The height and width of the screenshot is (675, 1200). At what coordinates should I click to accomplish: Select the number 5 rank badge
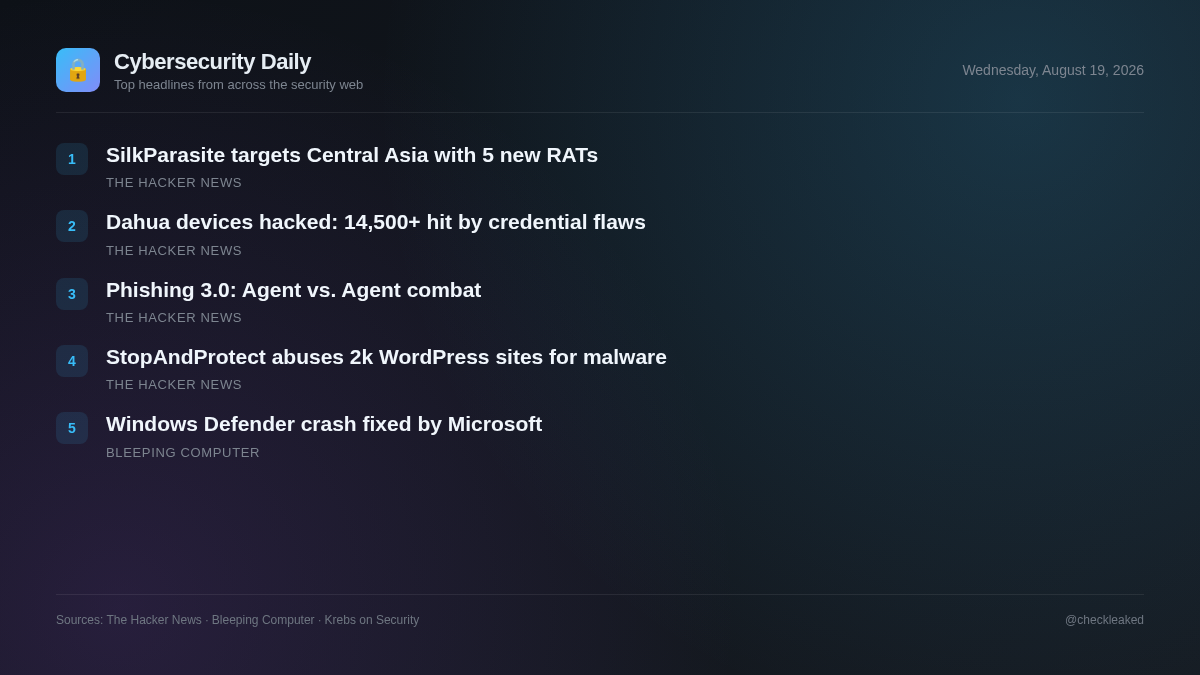[72, 428]
